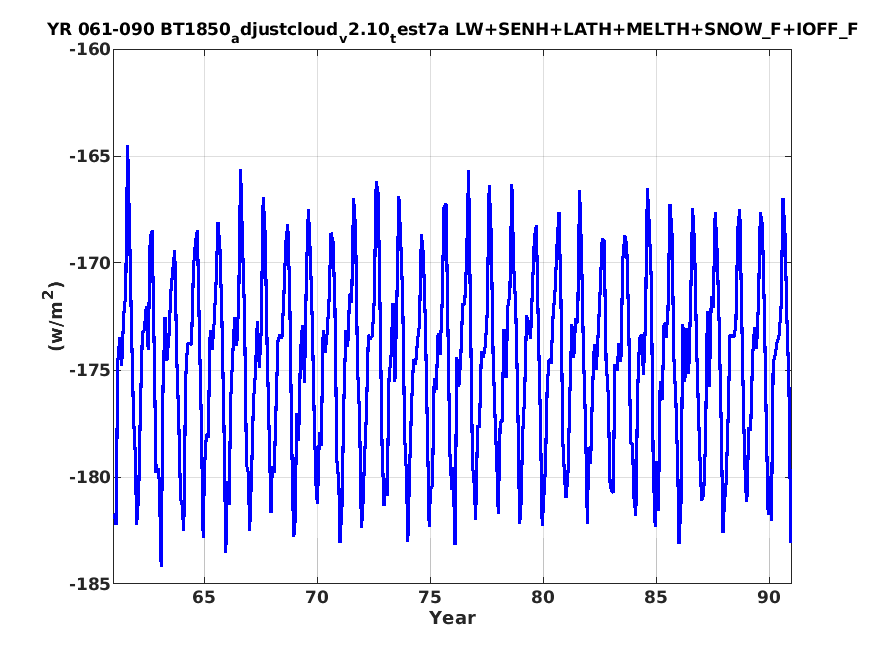The image size is (875, 656).
Task: Click 'YR 061-090' at the title start
Action: [x=100, y=29]
